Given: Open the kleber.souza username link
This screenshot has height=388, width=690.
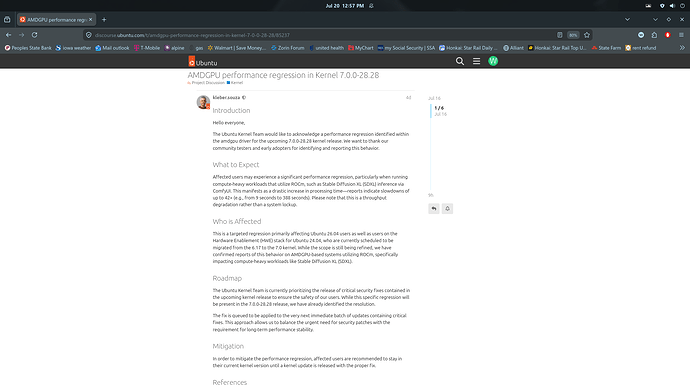Looking at the screenshot, I should 226,98.
